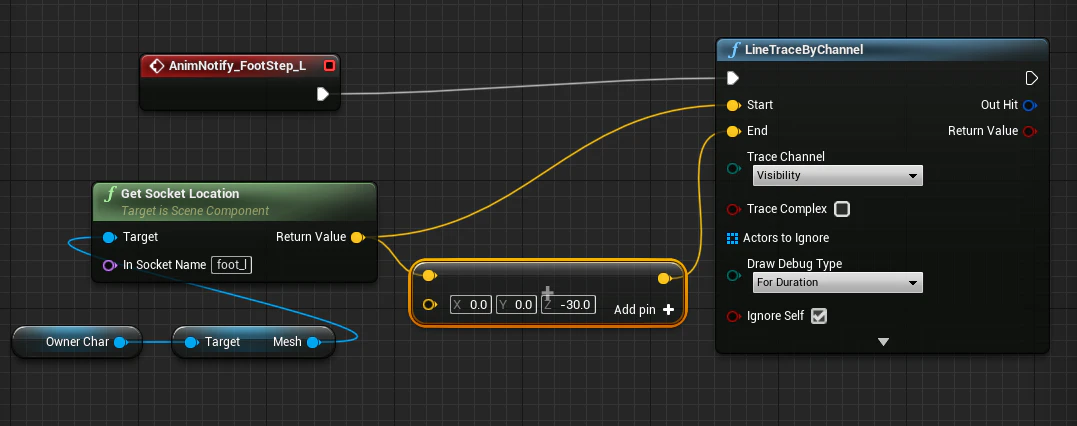Click LineTraceByChannel output execution pin
This screenshot has width=1077, height=426.
pos(1031,78)
